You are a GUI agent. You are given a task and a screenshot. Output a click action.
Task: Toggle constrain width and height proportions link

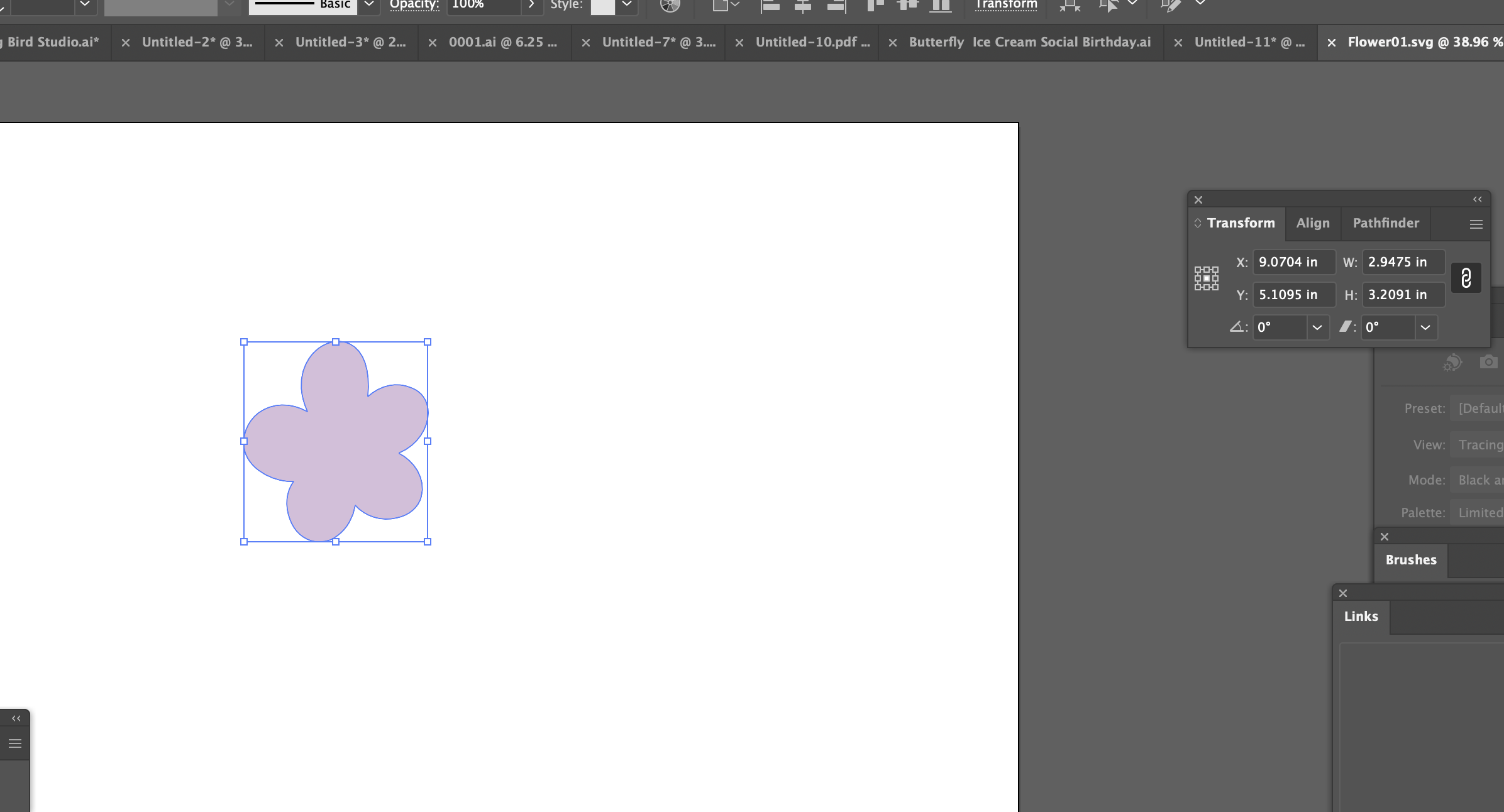tap(1466, 278)
